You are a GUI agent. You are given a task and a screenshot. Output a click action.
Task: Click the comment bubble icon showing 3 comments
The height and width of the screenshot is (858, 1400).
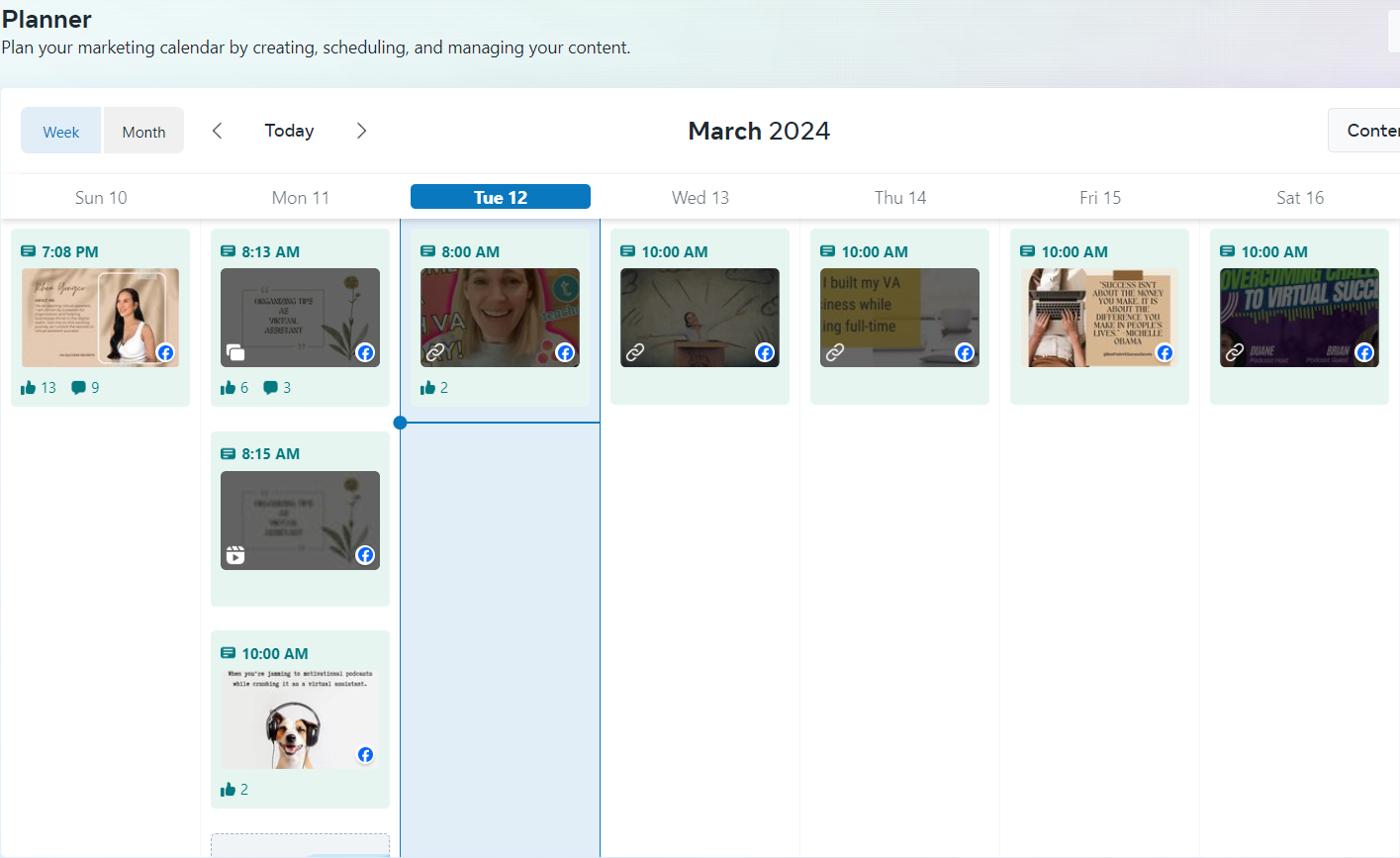tap(270, 388)
